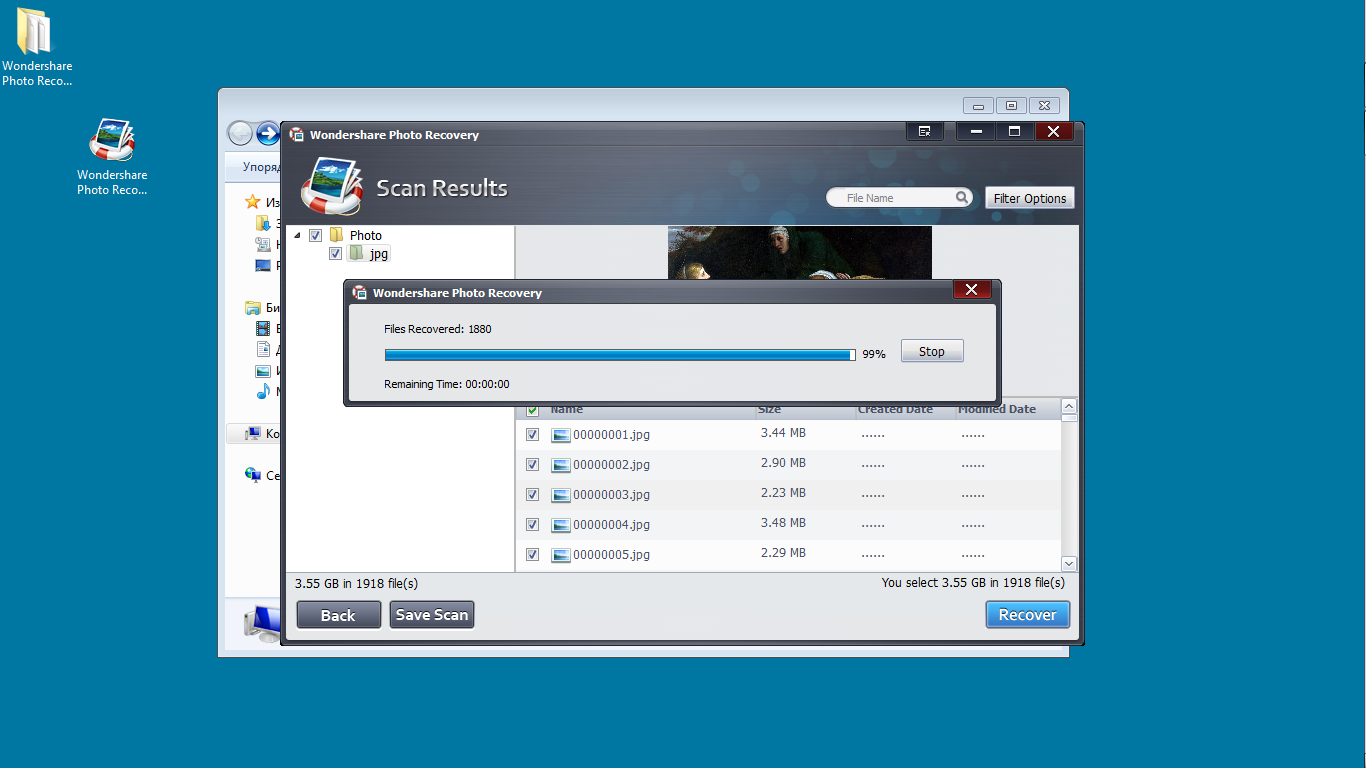
Task: Click the 2.23 MB size cell
Action: (783, 493)
